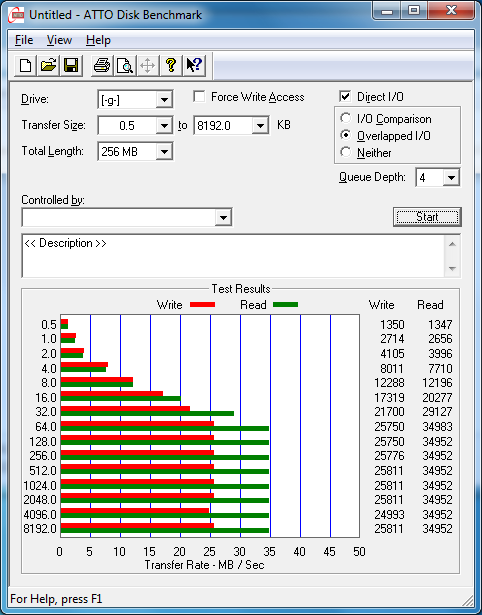482x615 pixels.
Task: Maximize the ATTO Disk Benchmark window
Action: pyautogui.click(x=414, y=11)
